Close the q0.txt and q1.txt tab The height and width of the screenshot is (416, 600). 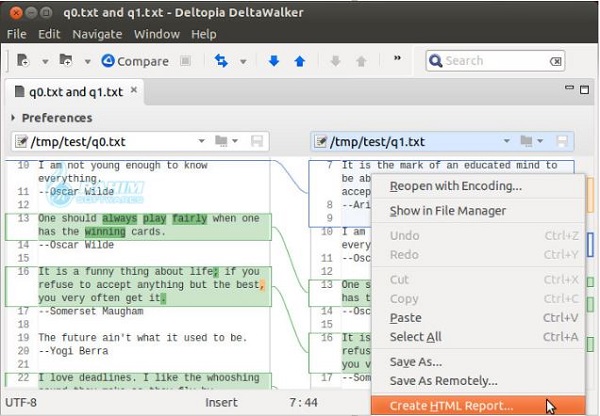(134, 90)
